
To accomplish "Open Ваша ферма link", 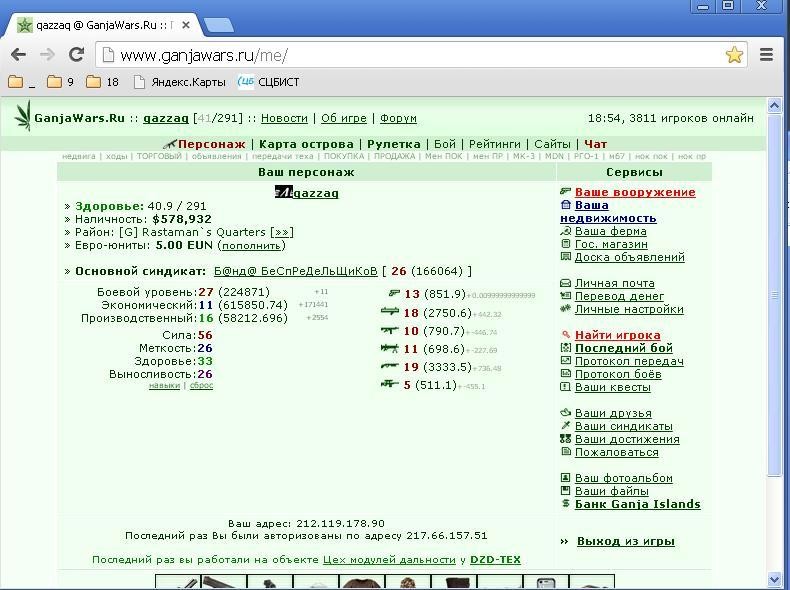I will [611, 231].
